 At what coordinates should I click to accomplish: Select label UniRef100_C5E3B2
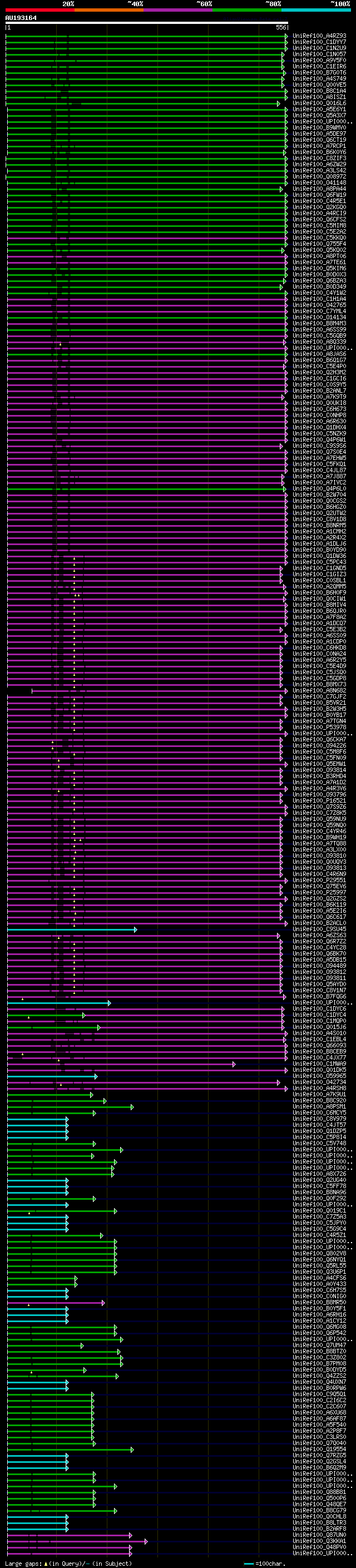[319, 630]
